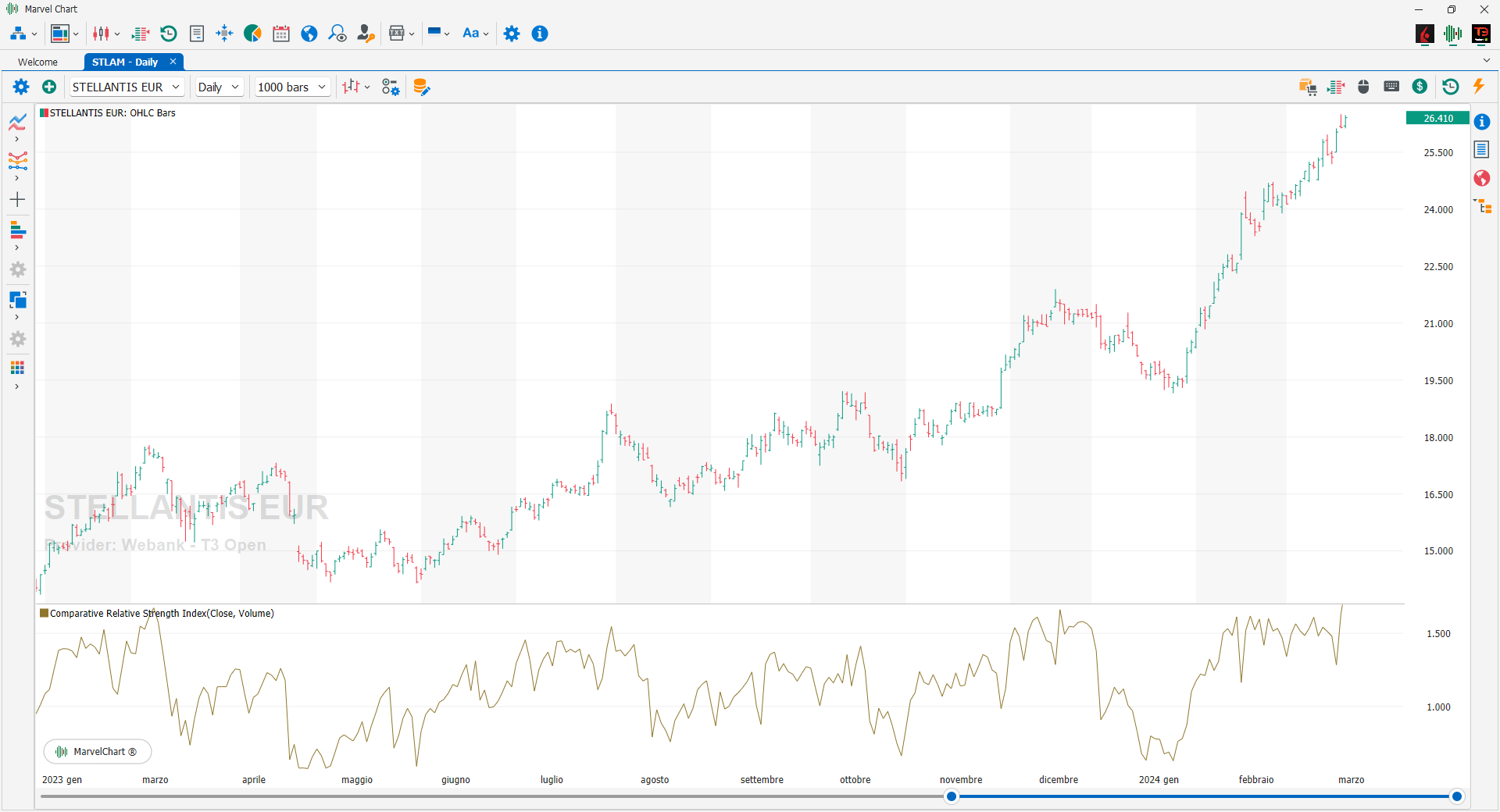Expand chevron under the colored grid icon

tap(17, 386)
